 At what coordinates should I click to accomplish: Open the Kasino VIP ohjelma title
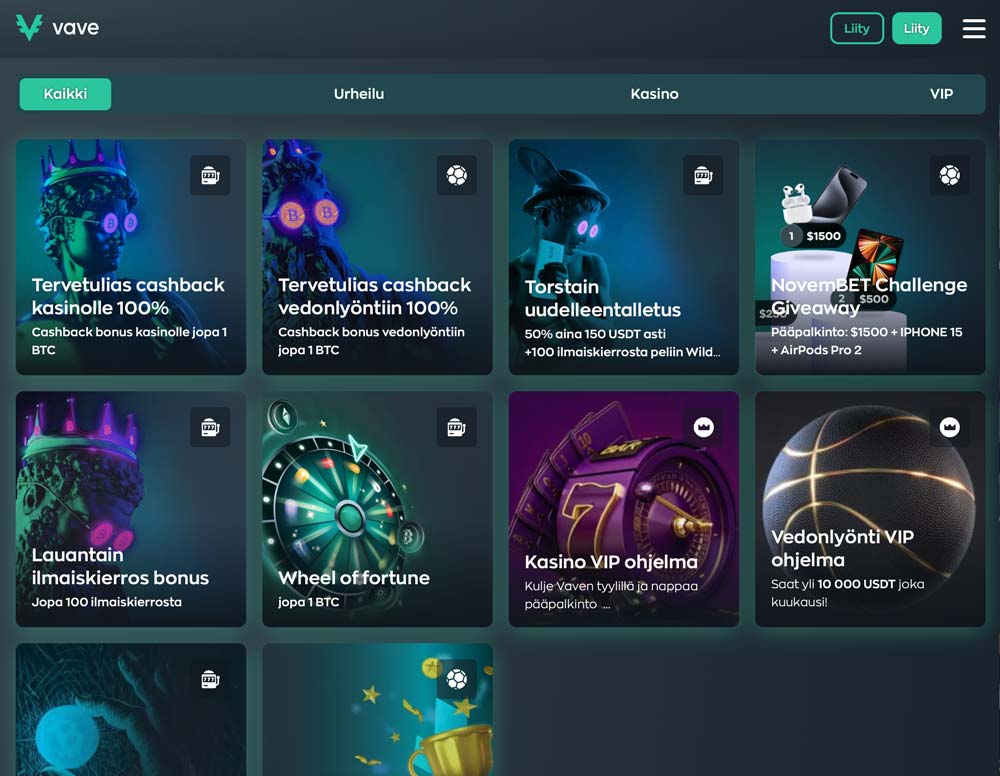click(611, 562)
